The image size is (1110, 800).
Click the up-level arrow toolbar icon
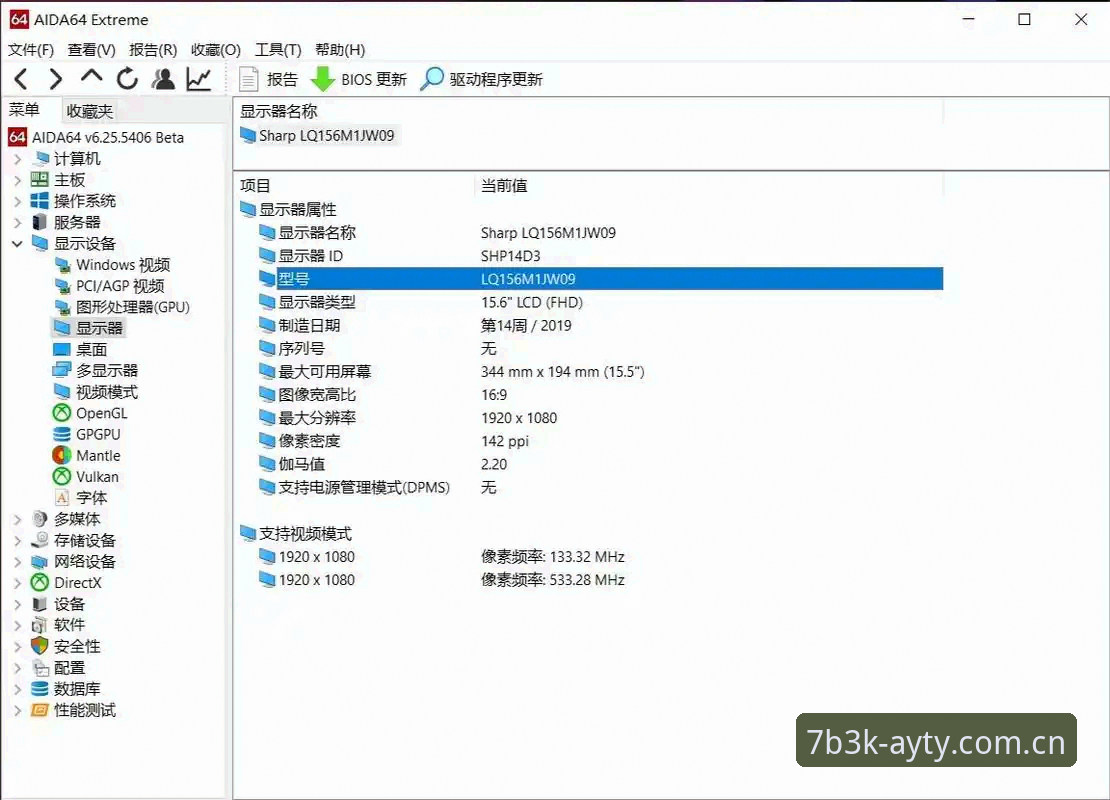91,77
